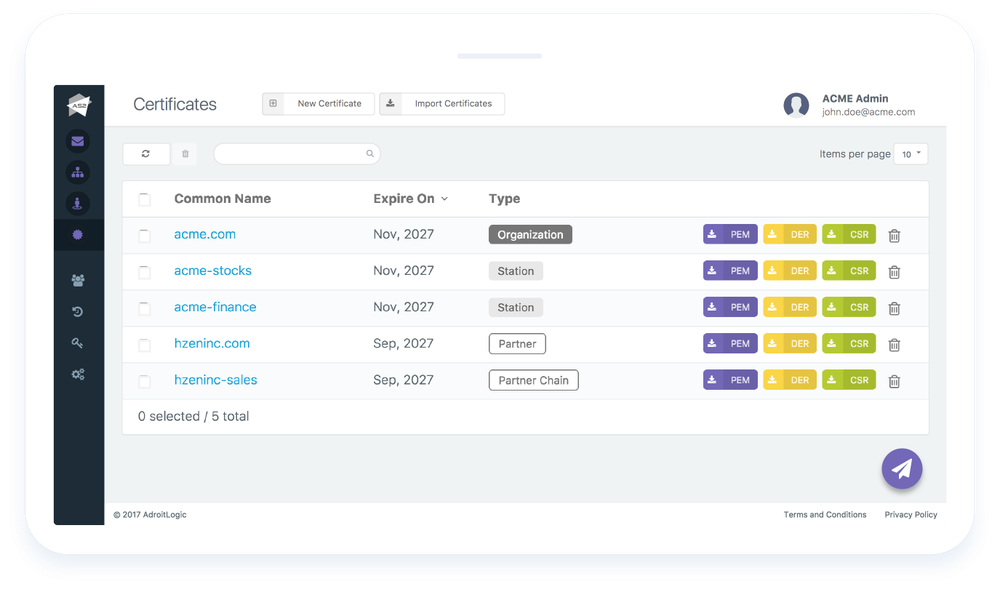The width and height of the screenshot is (1000, 592).
Task: Delete the acme-finance certificate
Action: [x=894, y=308]
